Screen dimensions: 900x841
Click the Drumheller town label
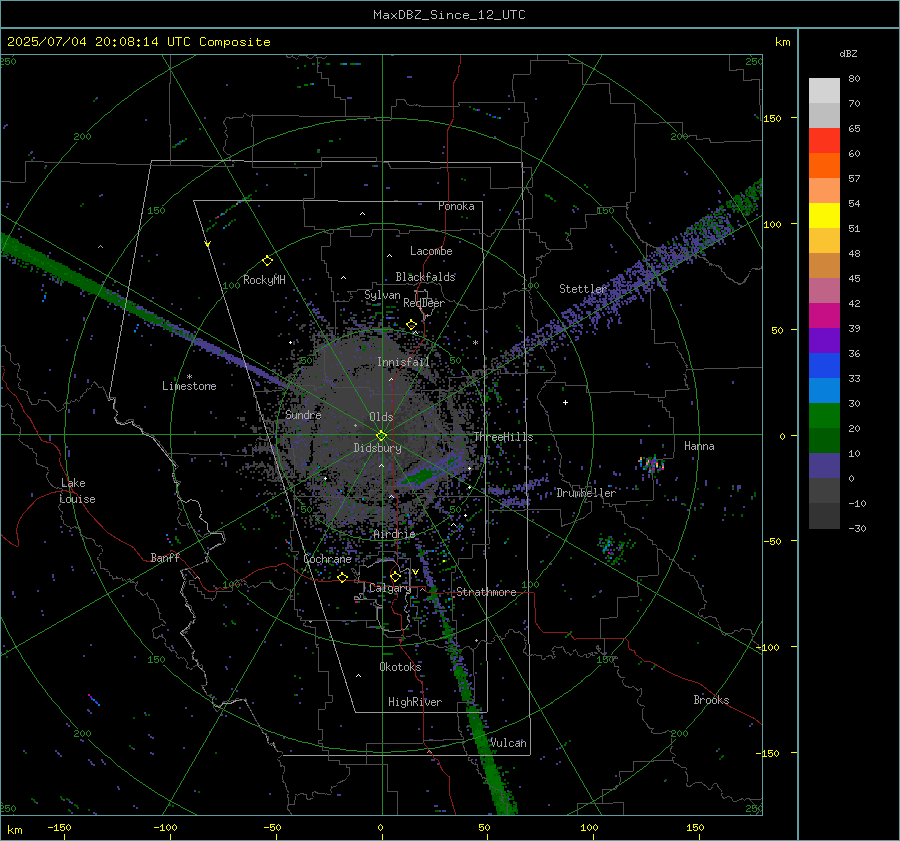pos(586,493)
